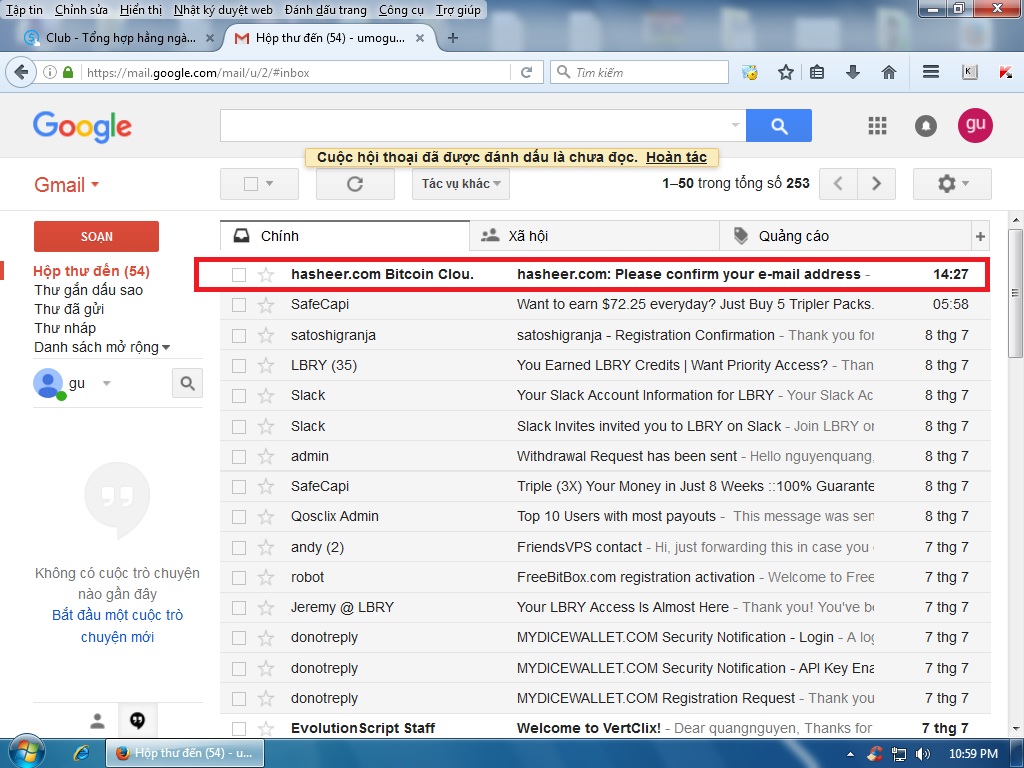
Task: Tick the checkbox for LBRY (35) email
Action: [x=239, y=365]
